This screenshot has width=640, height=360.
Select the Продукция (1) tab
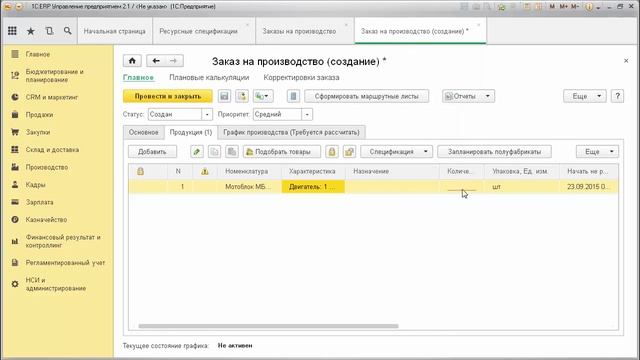(191, 133)
